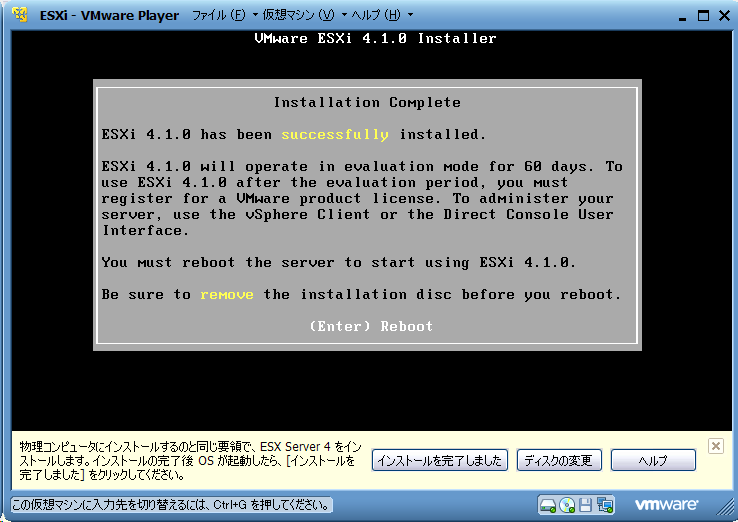Click the hard disk device icon in status bar
This screenshot has width=738, height=522.
(x=548, y=506)
